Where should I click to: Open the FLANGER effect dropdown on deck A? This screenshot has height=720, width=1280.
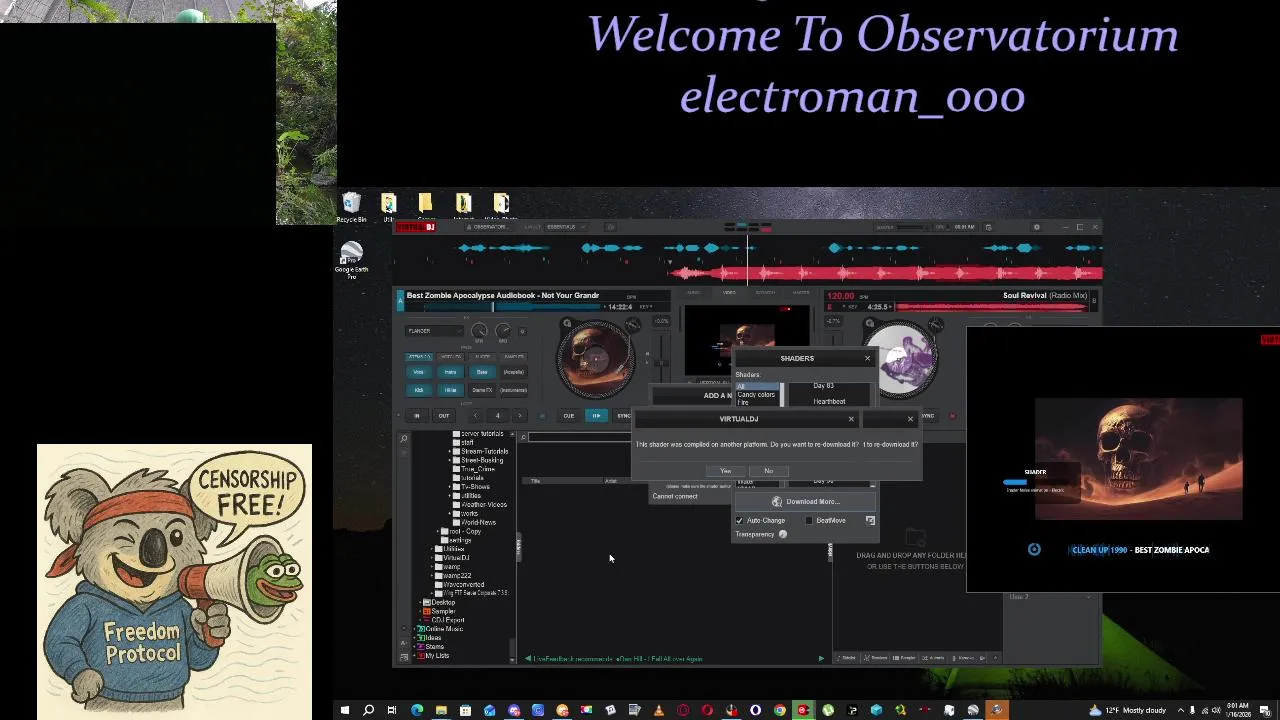pyautogui.click(x=434, y=331)
